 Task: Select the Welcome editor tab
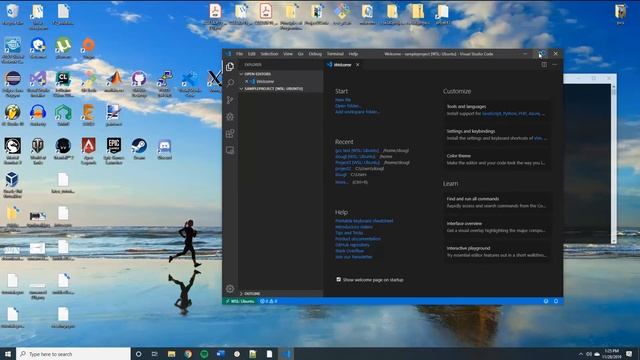(x=343, y=64)
